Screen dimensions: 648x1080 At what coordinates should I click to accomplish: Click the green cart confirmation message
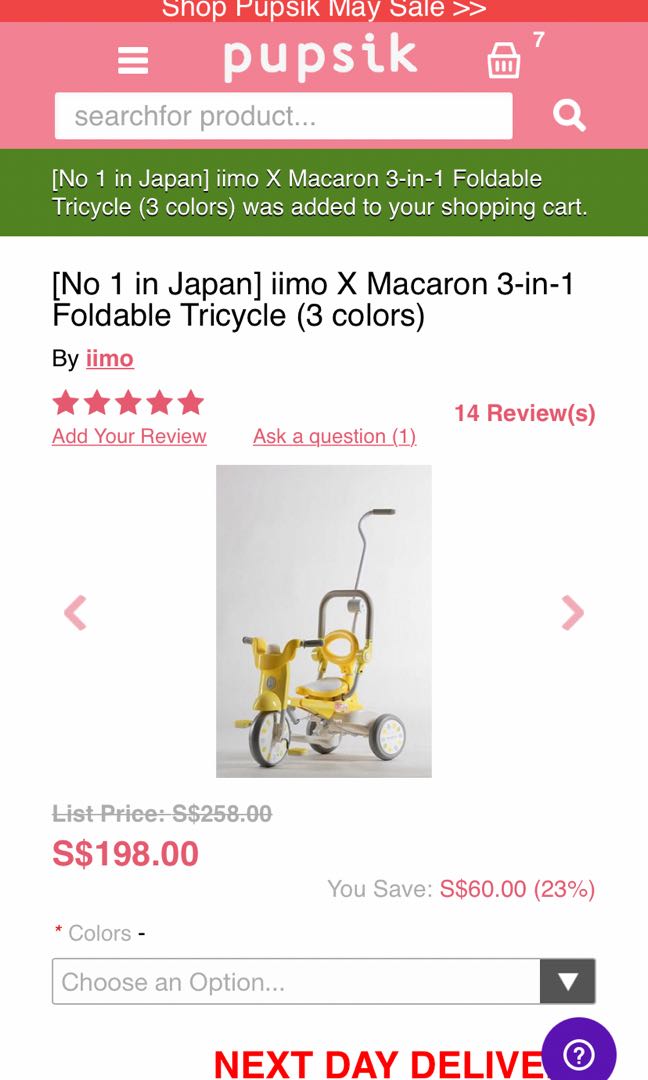324,193
